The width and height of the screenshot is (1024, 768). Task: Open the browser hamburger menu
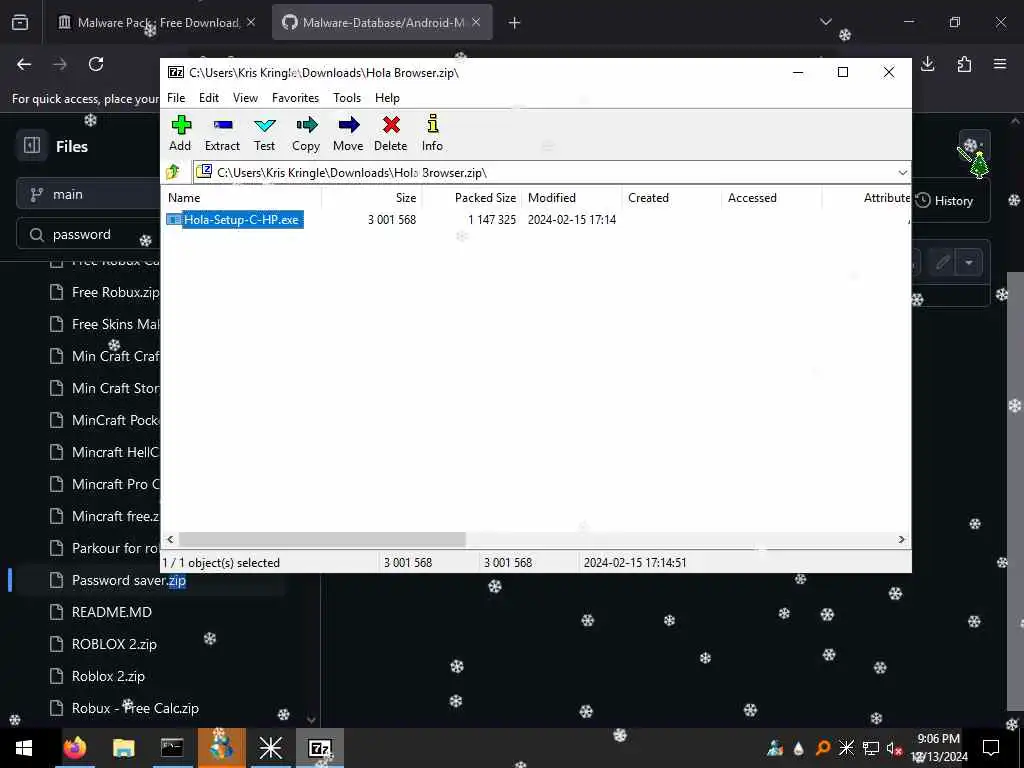coord(1000,64)
